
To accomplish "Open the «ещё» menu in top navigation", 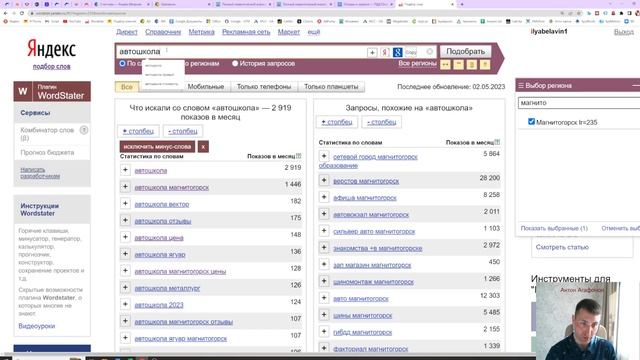I will (313, 32).
